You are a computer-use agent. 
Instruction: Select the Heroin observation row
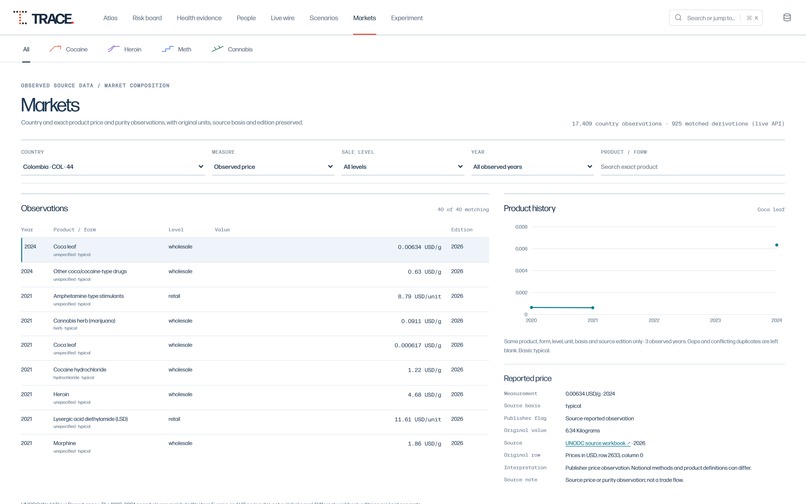pyautogui.click(x=255, y=398)
